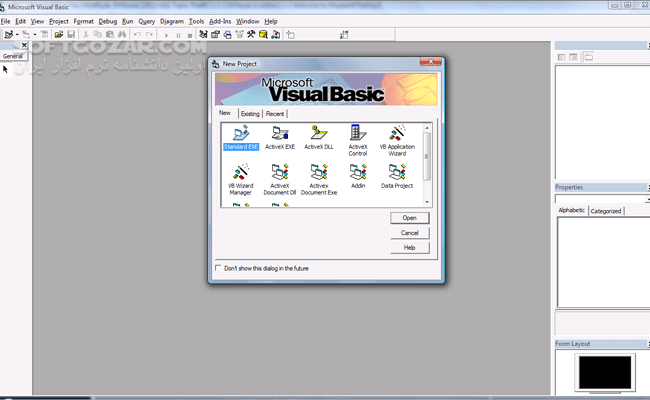Expand the Add Standard EXE Project dropdown arrow
The width and height of the screenshot is (650, 400).
[17, 35]
